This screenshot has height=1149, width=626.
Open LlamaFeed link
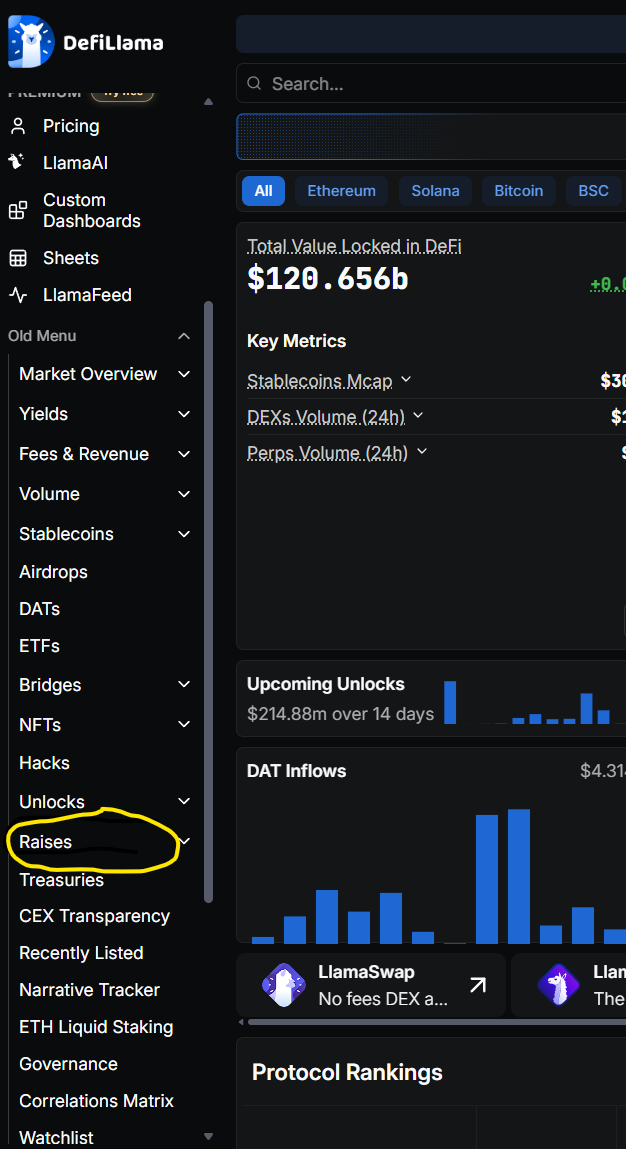point(87,295)
